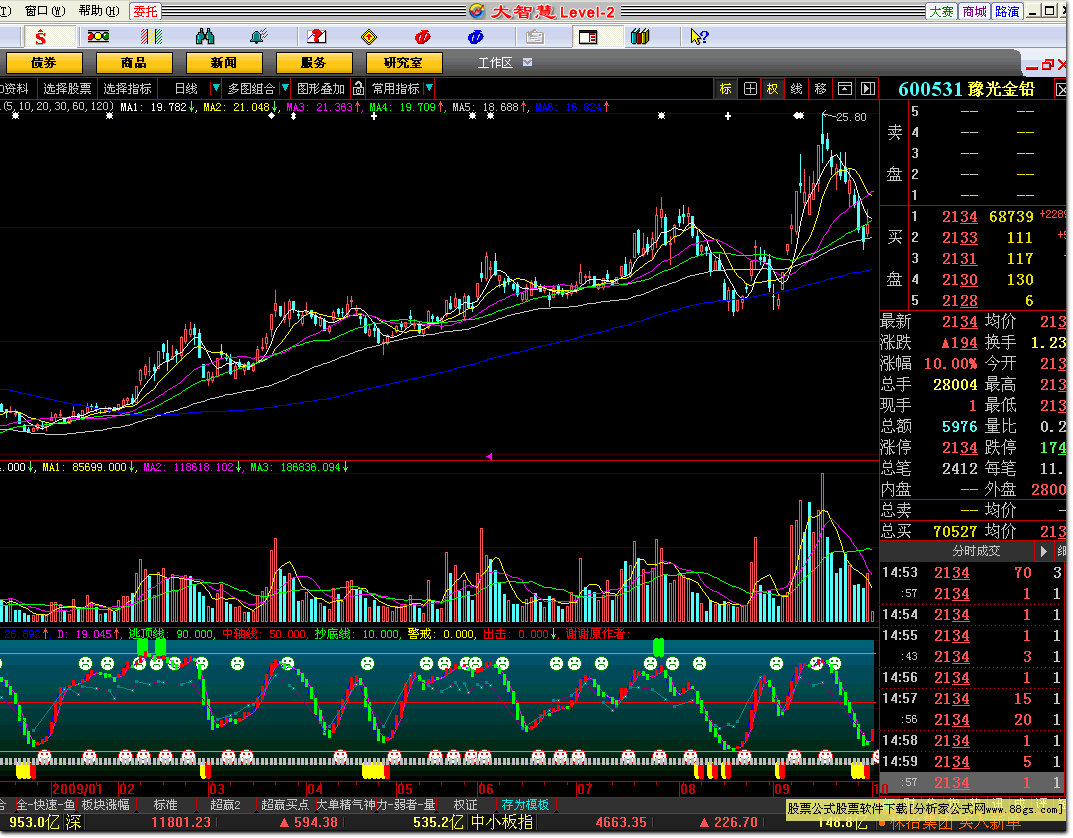1073x838 pixels.
Task: Click the 600531 豫光金铅 stock title
Action: pyautogui.click(x=966, y=90)
